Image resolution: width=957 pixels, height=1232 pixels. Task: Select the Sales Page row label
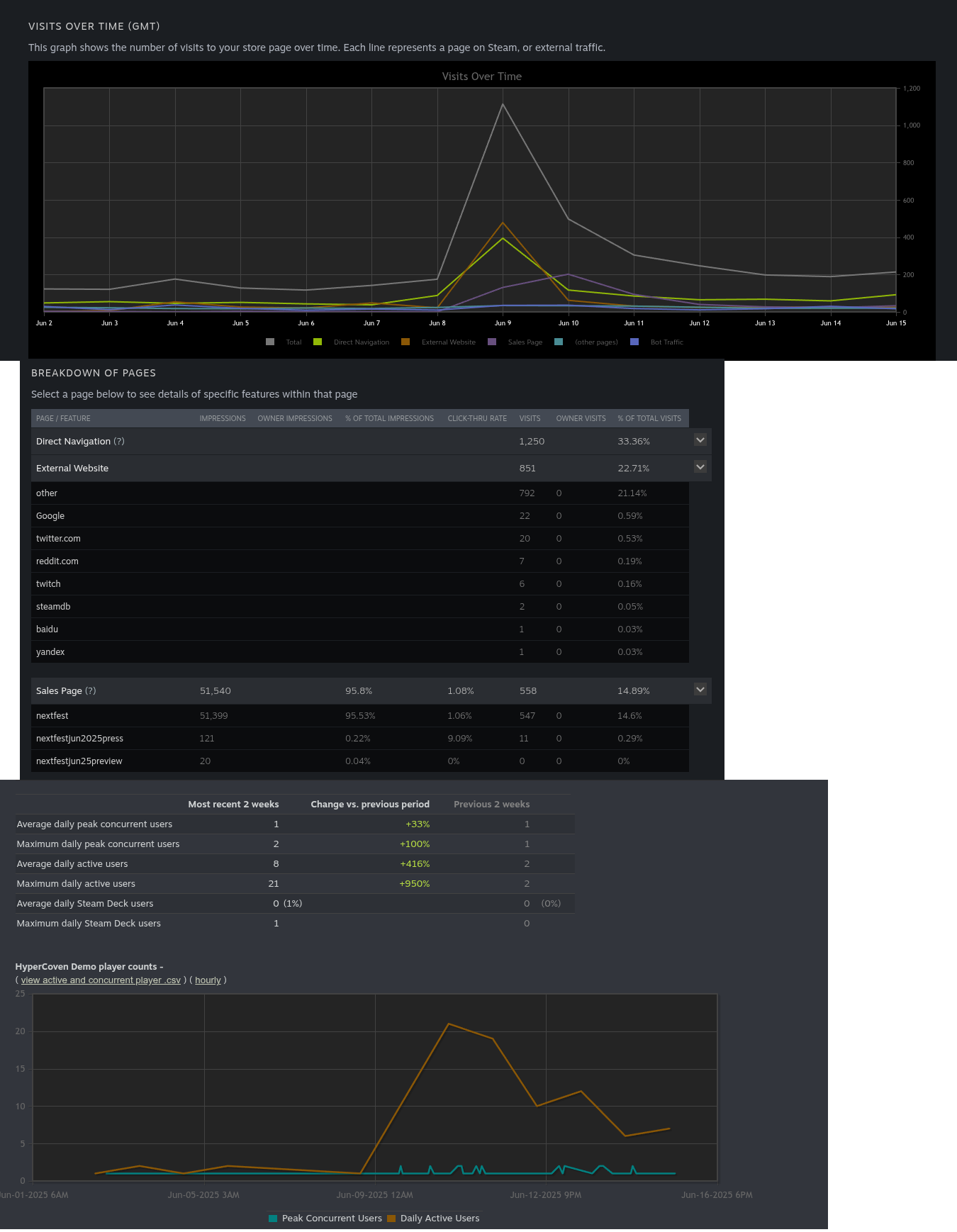click(59, 690)
